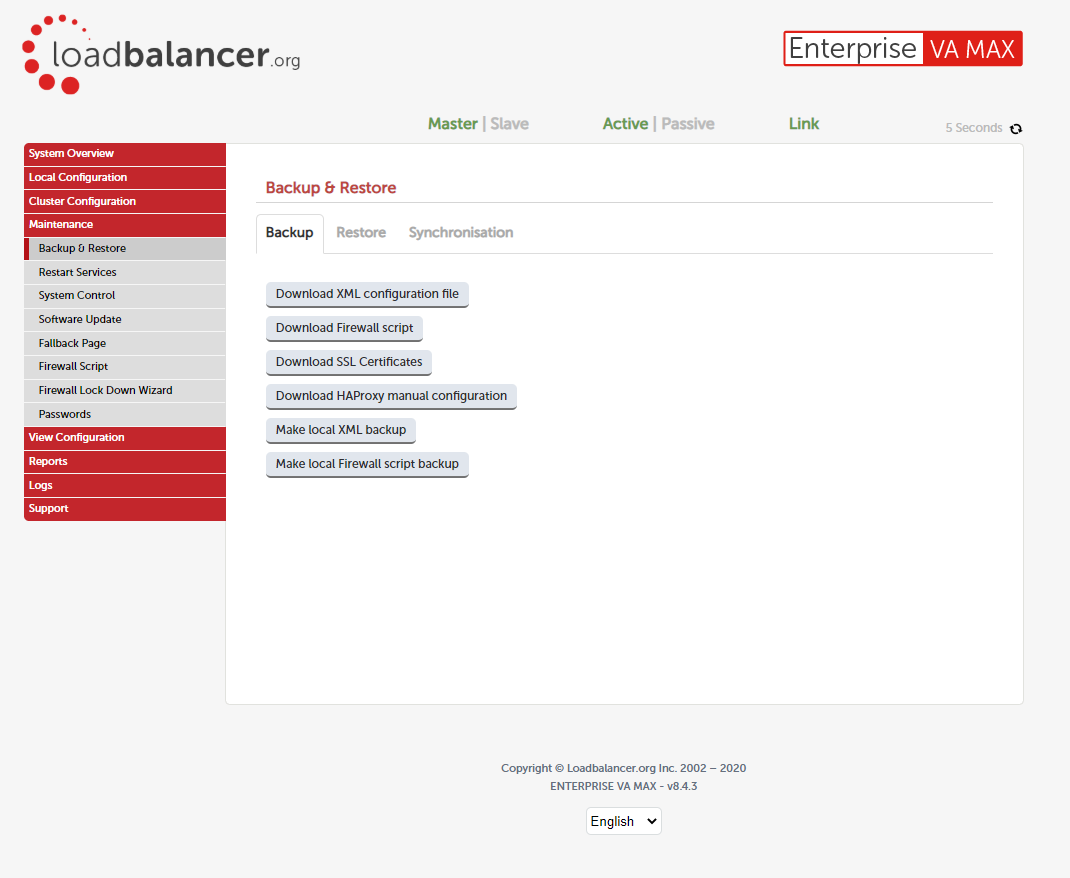This screenshot has height=878, width=1070.
Task: Click the Master status link
Action: pyautogui.click(x=452, y=123)
